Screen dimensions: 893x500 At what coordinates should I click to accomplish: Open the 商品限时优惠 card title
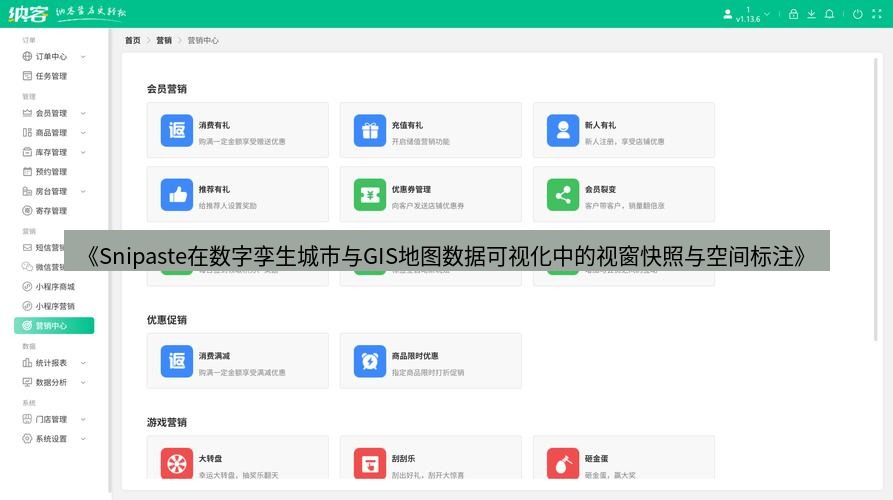pyautogui.click(x=415, y=356)
